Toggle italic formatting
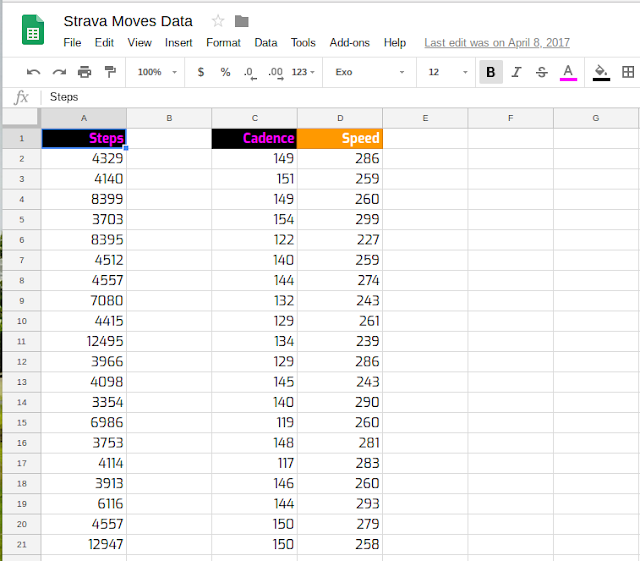640x561 pixels. point(516,72)
